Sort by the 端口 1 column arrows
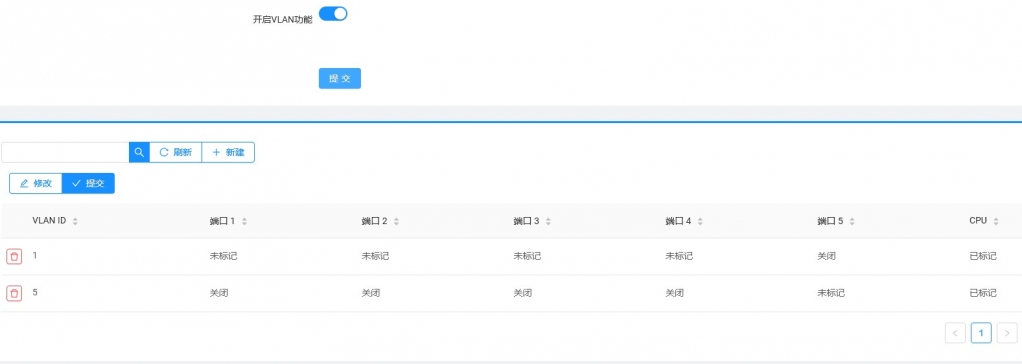Image resolution: width=1022 pixels, height=364 pixels. pos(244,221)
